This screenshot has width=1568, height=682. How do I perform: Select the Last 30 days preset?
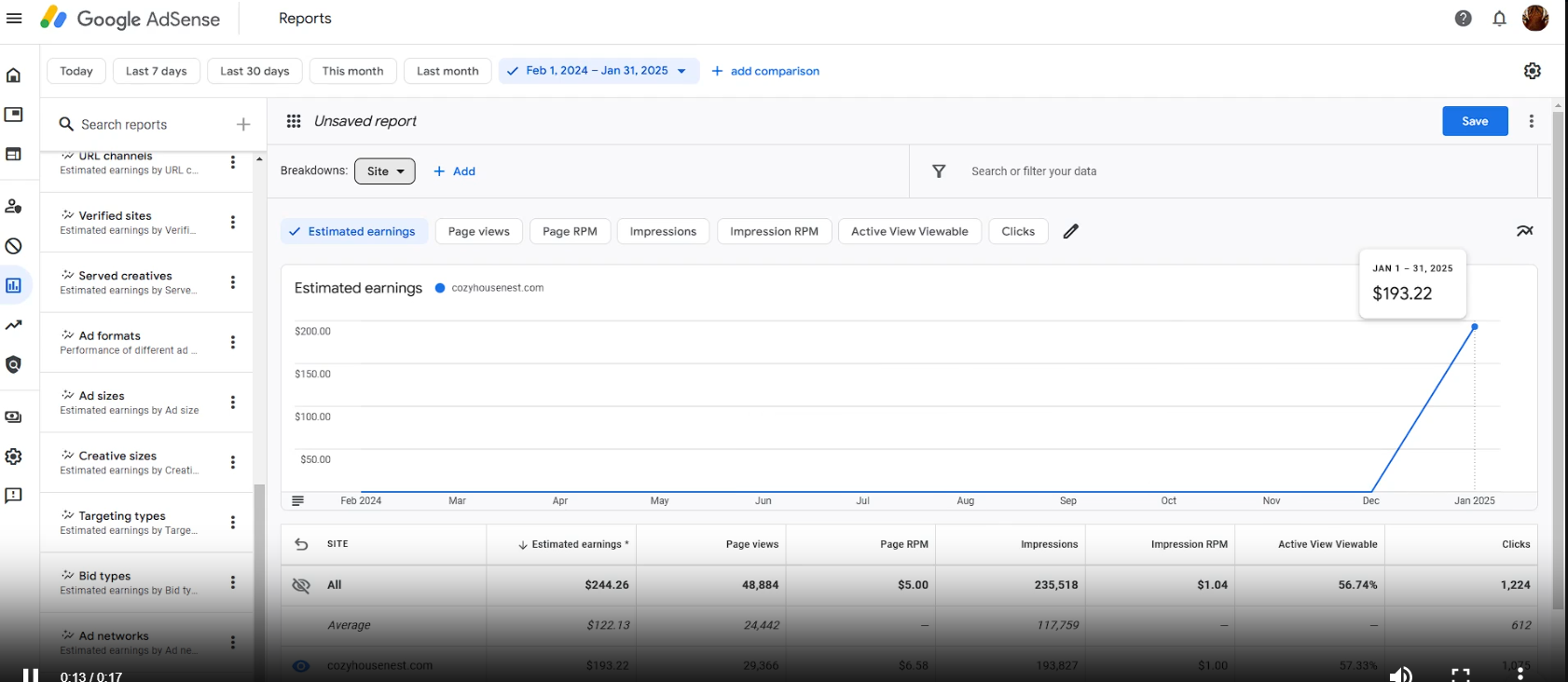tap(254, 71)
